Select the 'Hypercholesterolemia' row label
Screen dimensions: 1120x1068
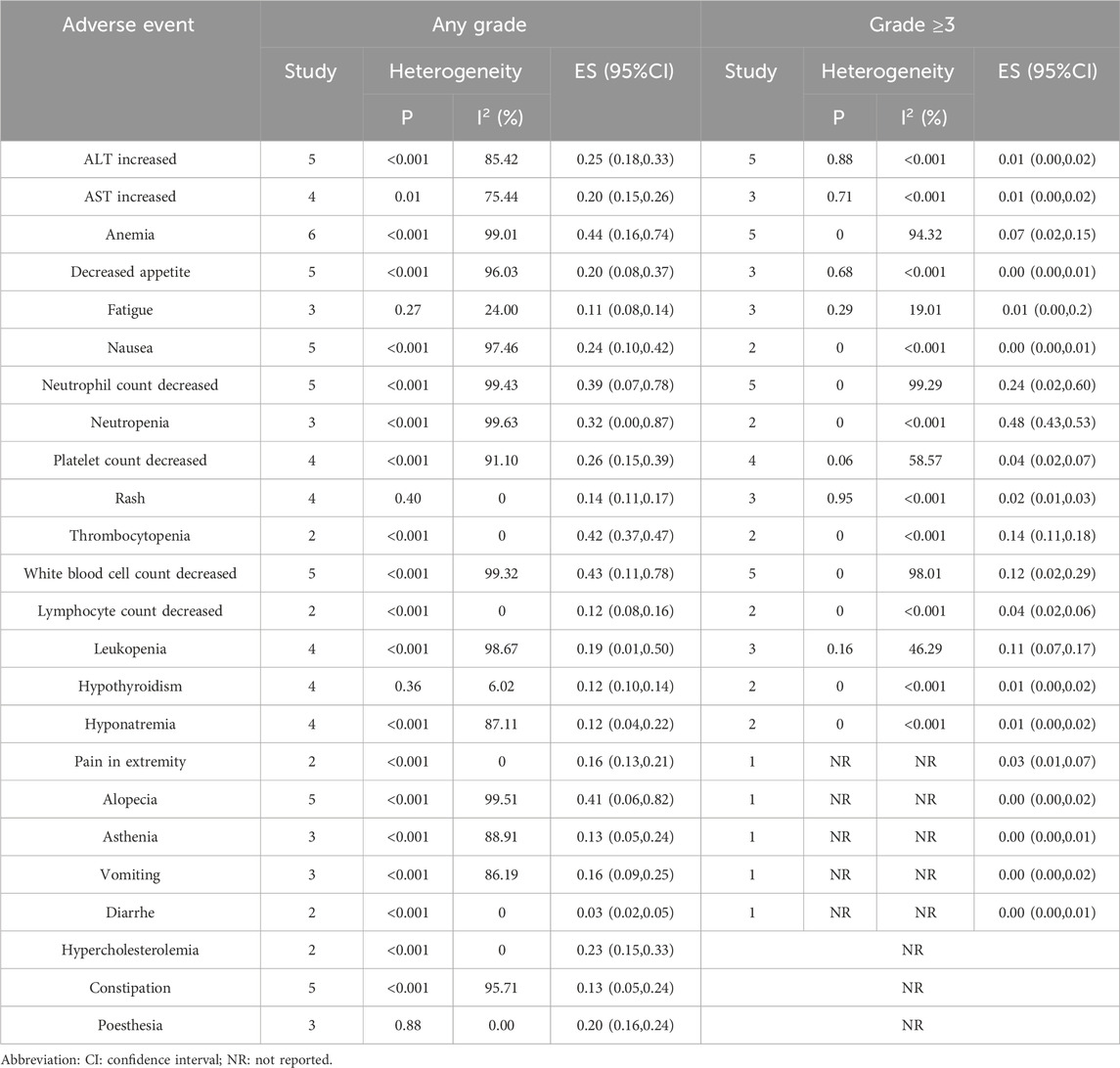[130, 951]
